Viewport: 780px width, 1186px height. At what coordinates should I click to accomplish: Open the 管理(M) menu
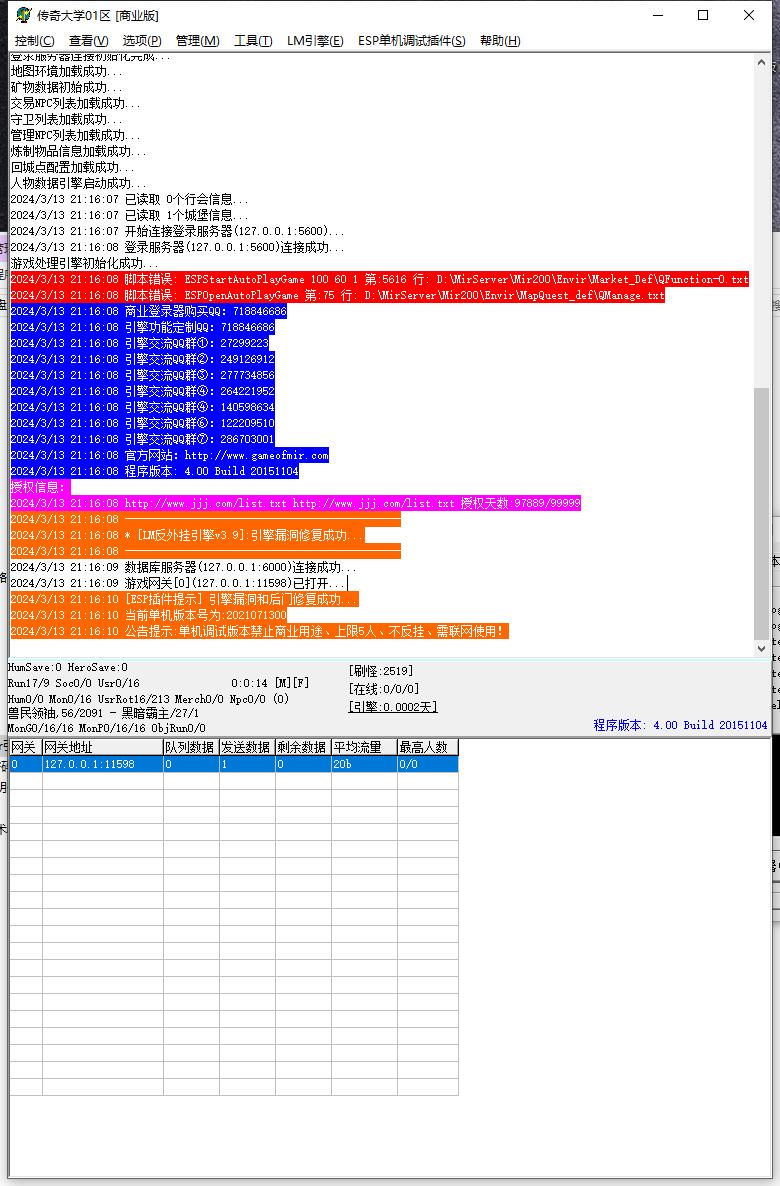click(x=197, y=41)
